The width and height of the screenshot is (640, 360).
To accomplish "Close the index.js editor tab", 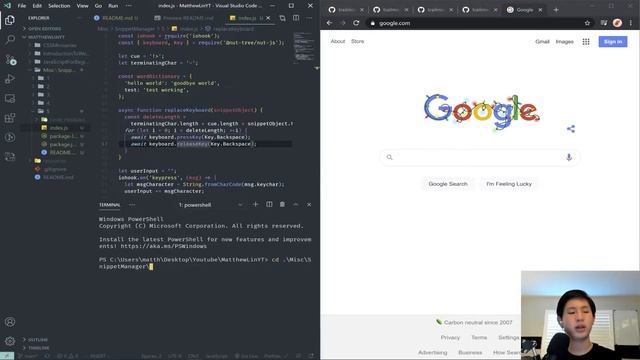I will tap(268, 18).
